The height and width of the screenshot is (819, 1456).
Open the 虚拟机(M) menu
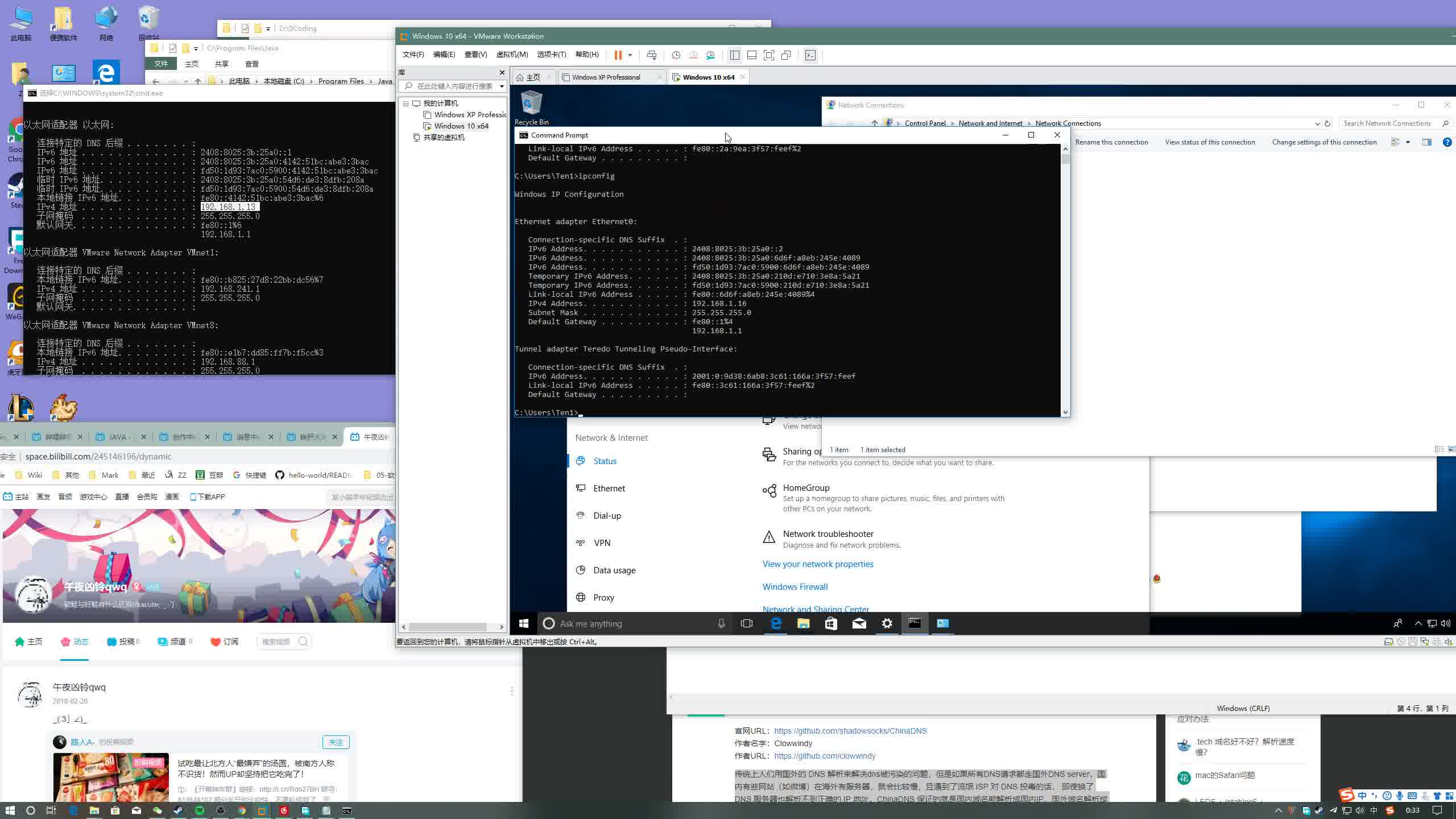coord(512,55)
